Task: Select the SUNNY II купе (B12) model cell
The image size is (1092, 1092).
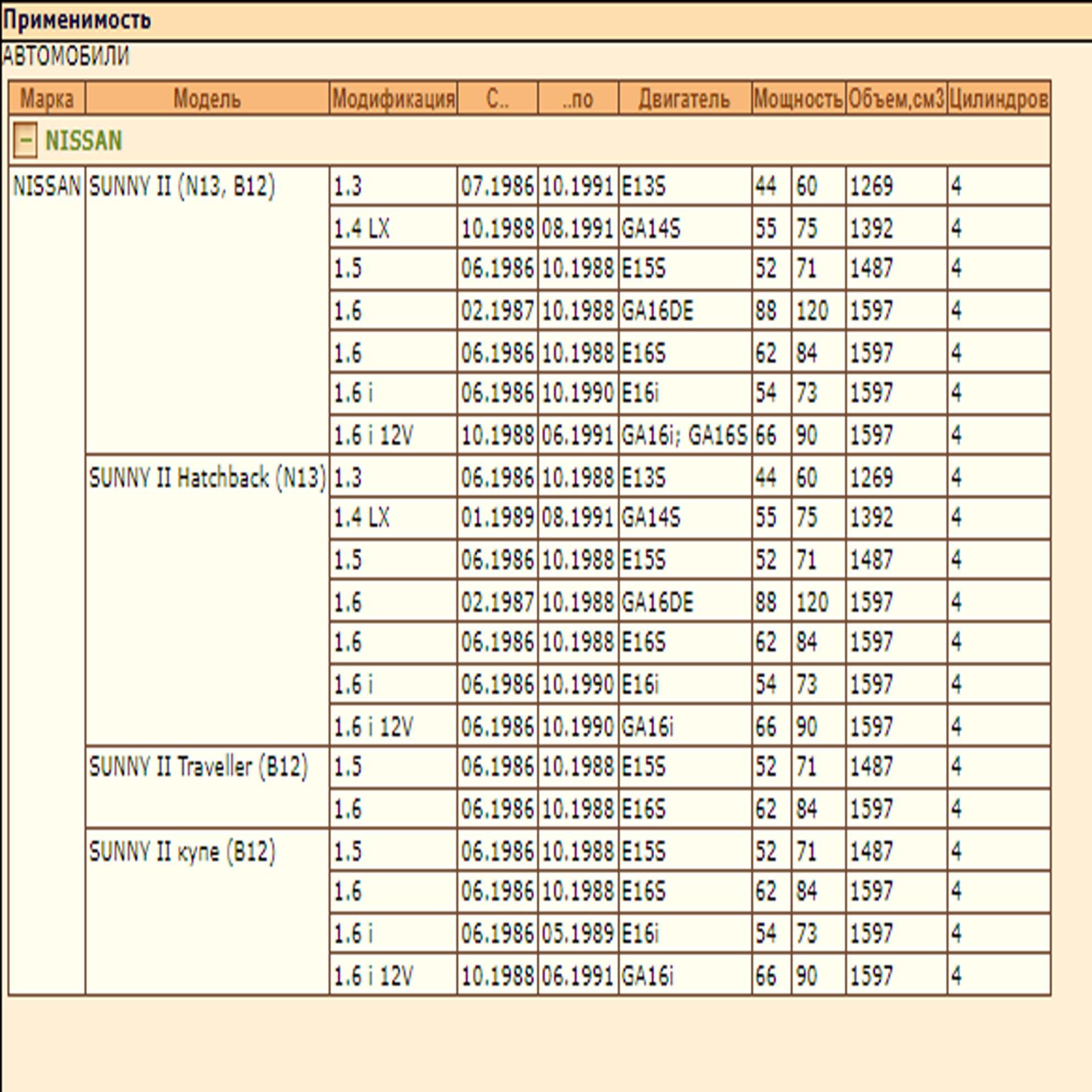Action: coord(182,851)
